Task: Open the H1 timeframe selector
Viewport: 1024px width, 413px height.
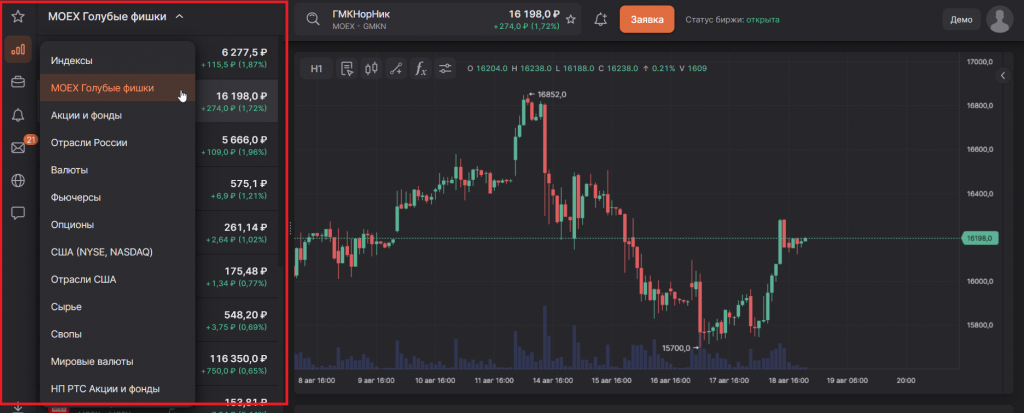Action: (x=317, y=69)
